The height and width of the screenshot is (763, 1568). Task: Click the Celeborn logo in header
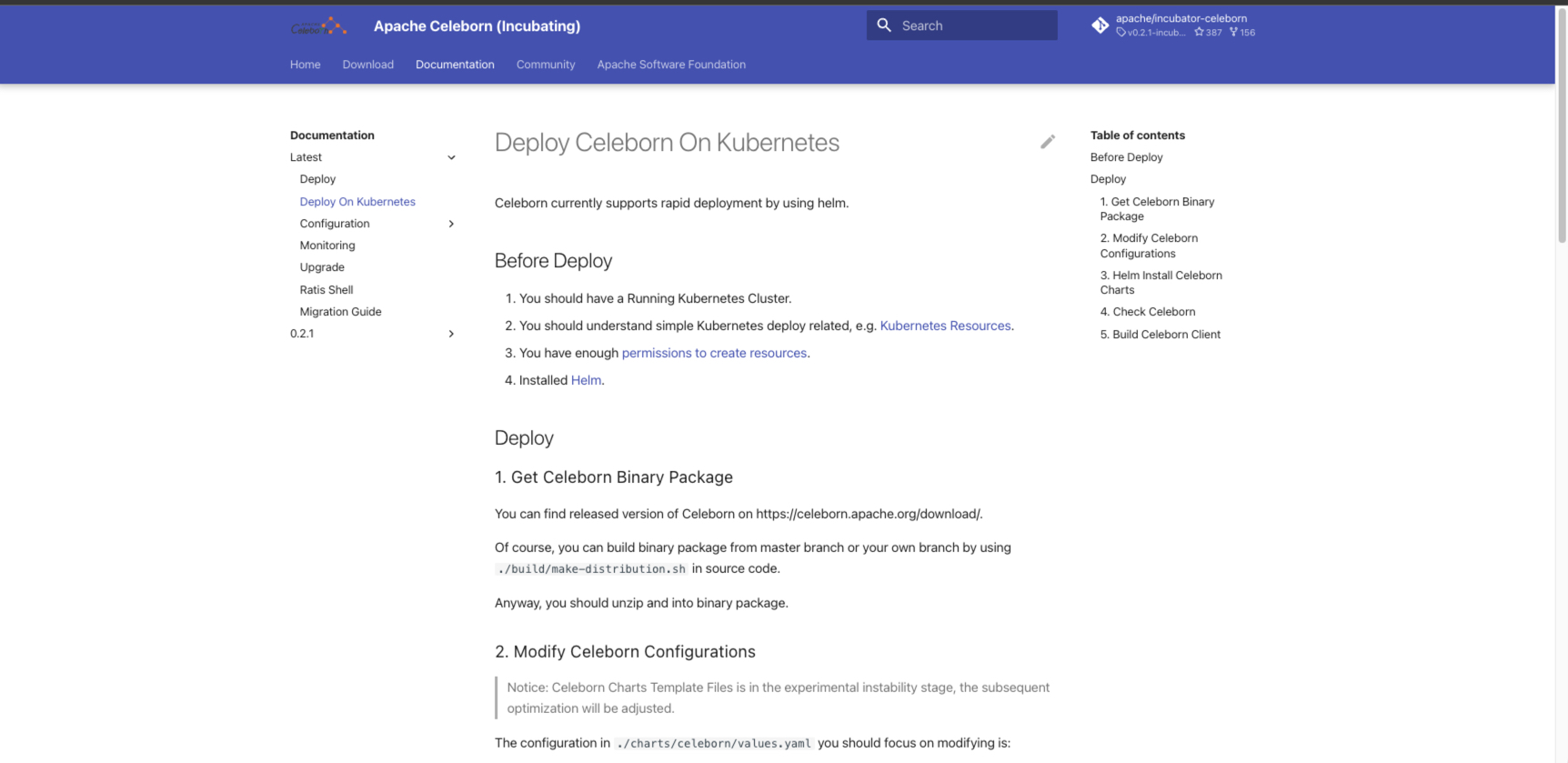click(318, 26)
